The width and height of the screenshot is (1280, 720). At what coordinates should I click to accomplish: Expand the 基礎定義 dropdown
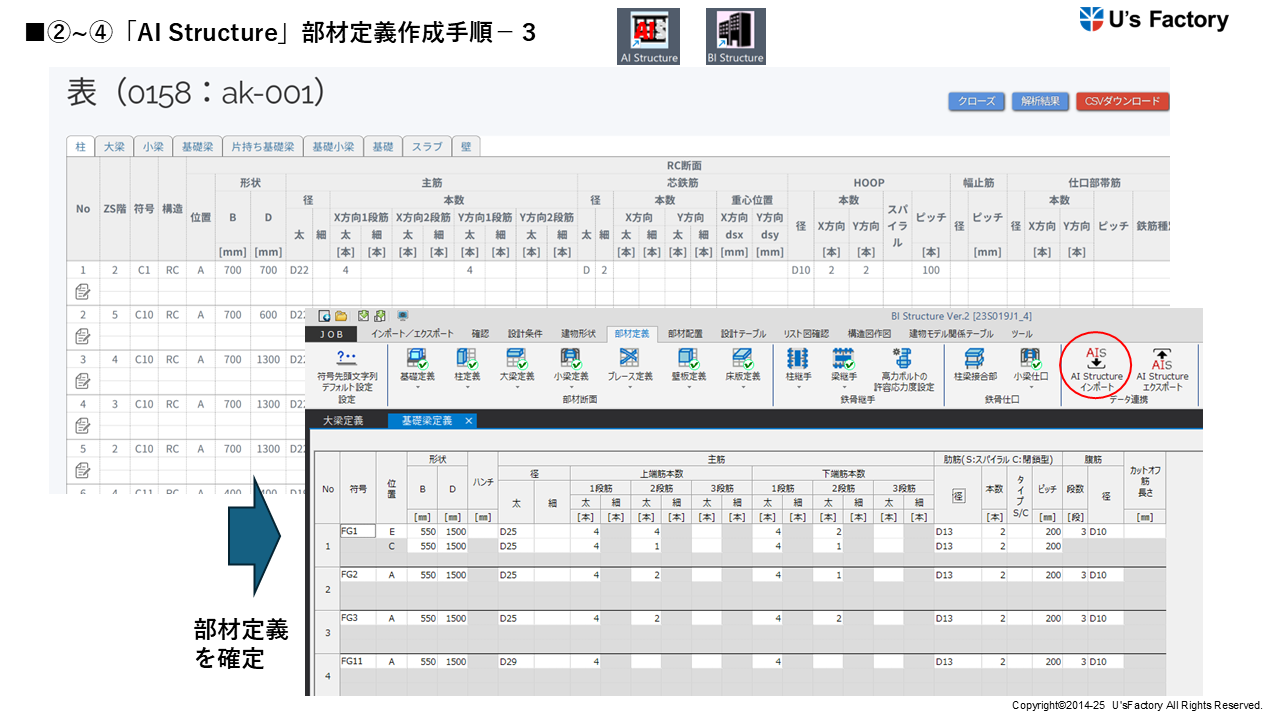[417, 388]
